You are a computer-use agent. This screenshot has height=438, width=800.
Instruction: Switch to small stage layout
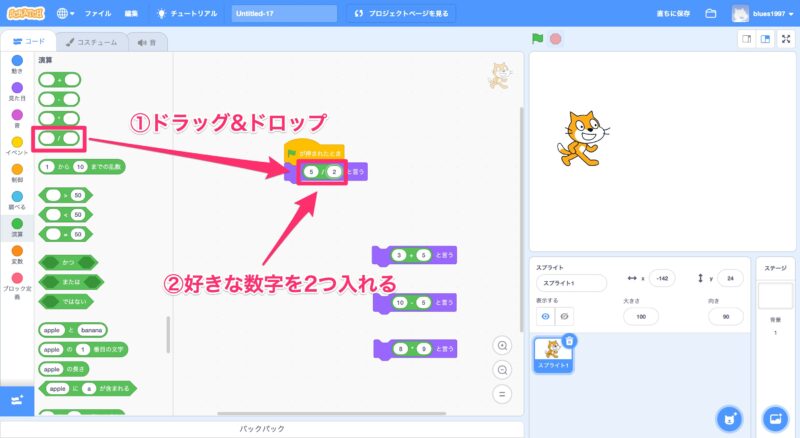tap(745, 39)
